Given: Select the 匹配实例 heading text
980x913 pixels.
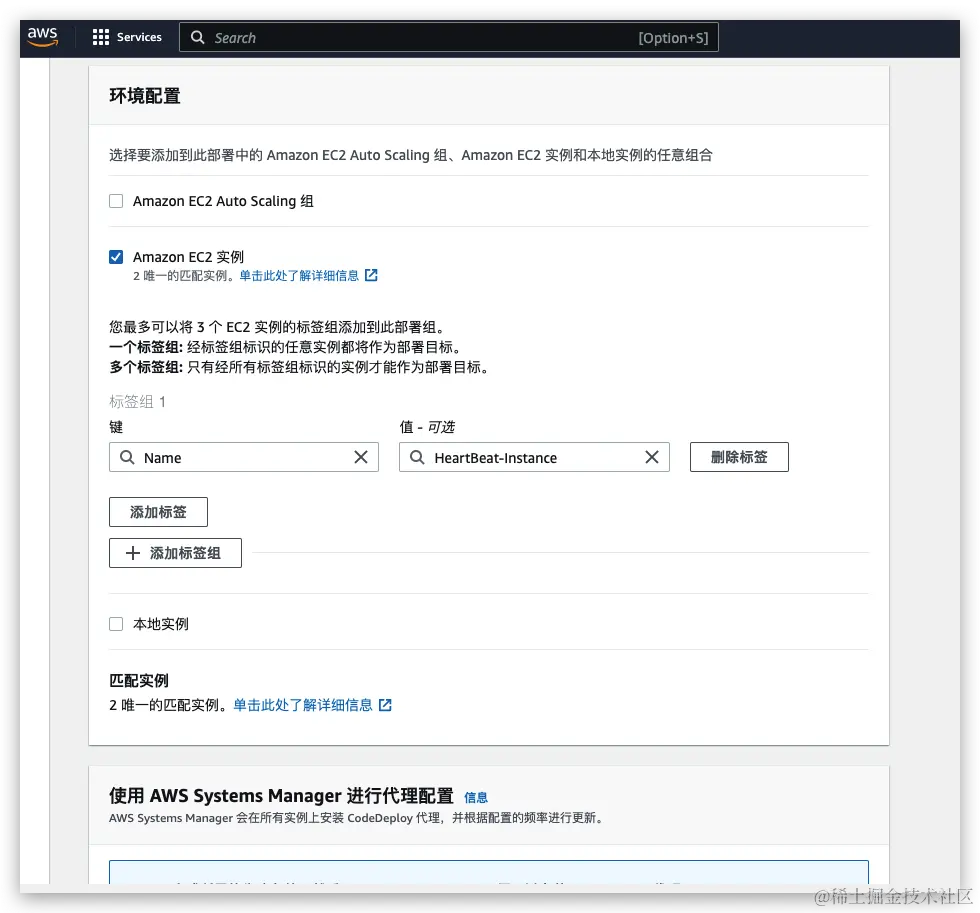Looking at the screenshot, I should coord(139,681).
